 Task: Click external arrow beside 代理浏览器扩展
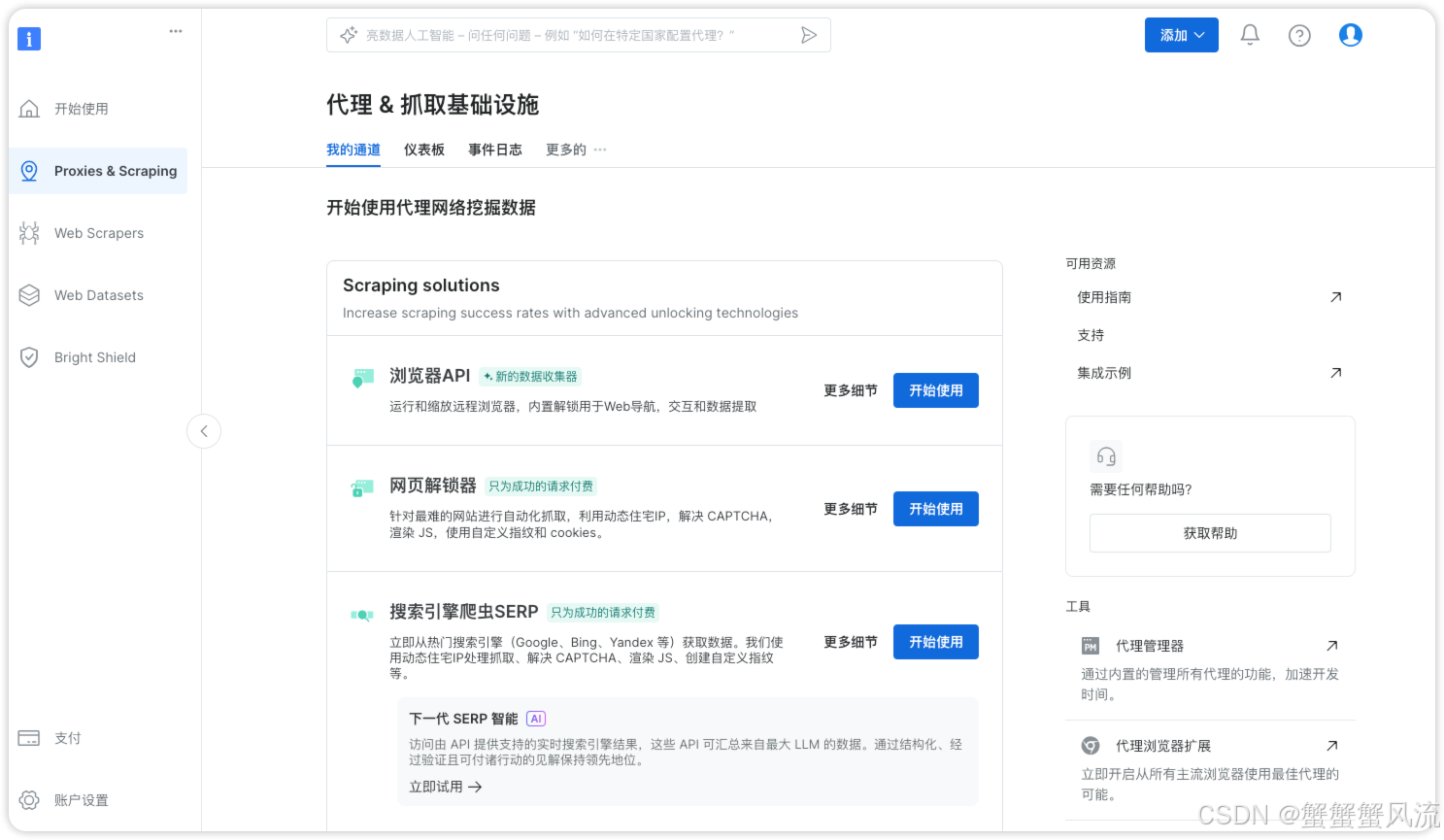pyautogui.click(x=1332, y=746)
